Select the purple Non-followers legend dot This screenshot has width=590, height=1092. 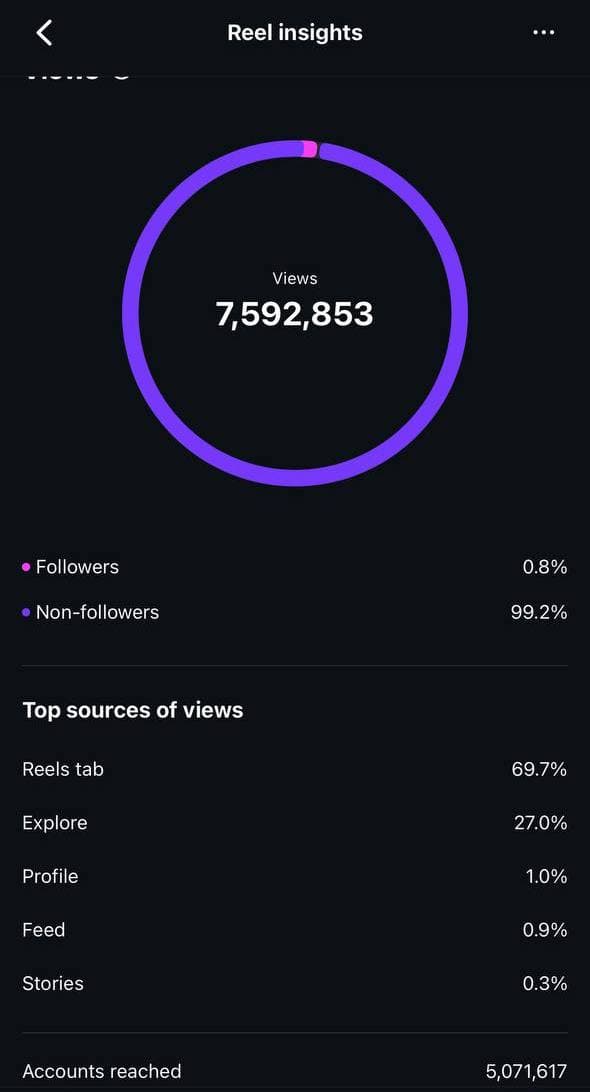pos(25,612)
